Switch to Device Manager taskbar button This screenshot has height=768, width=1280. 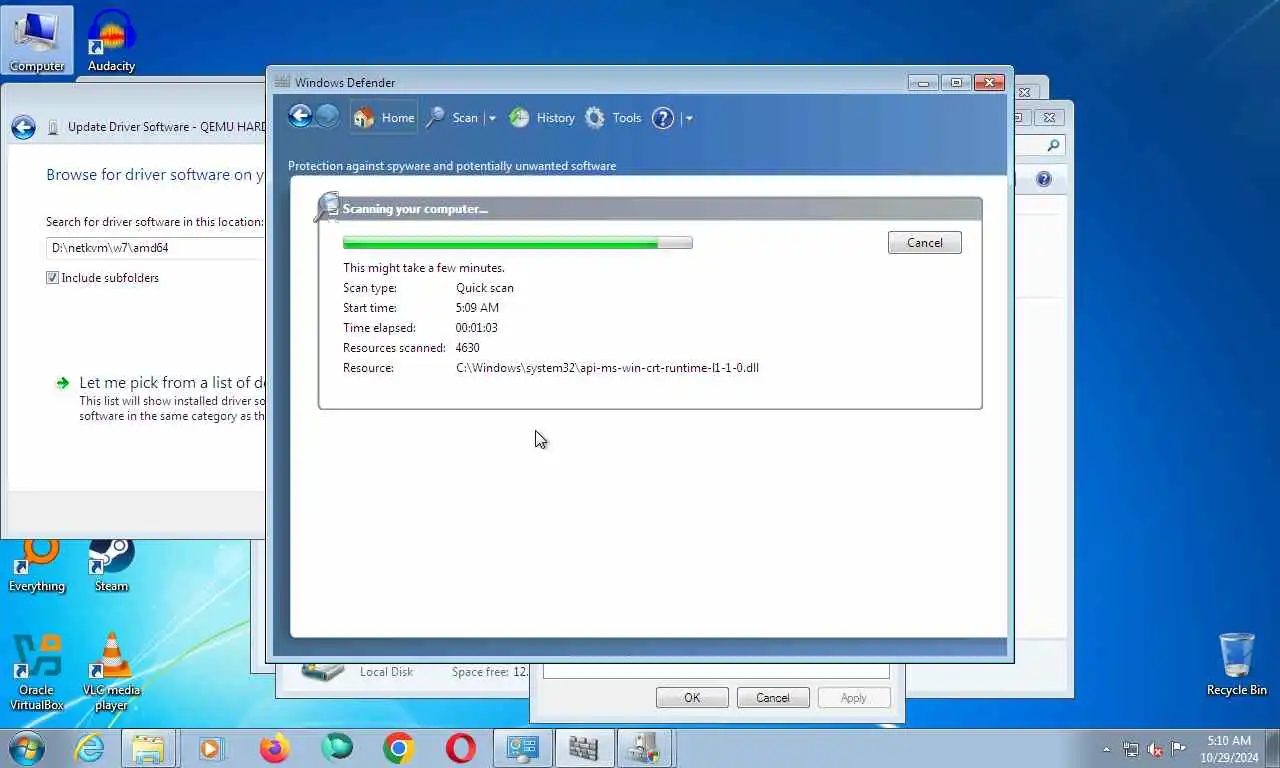pos(646,748)
